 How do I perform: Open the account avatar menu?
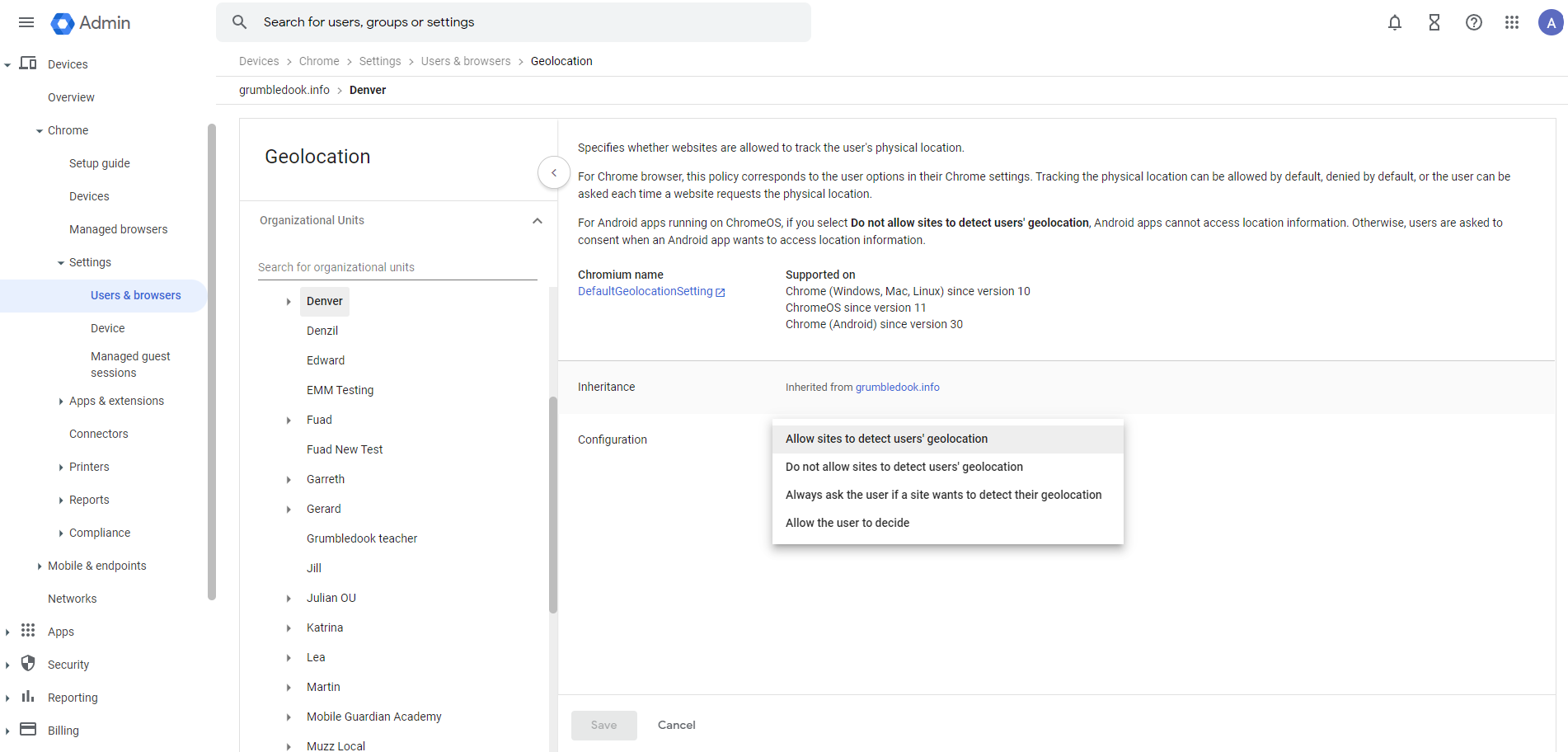click(x=1551, y=22)
